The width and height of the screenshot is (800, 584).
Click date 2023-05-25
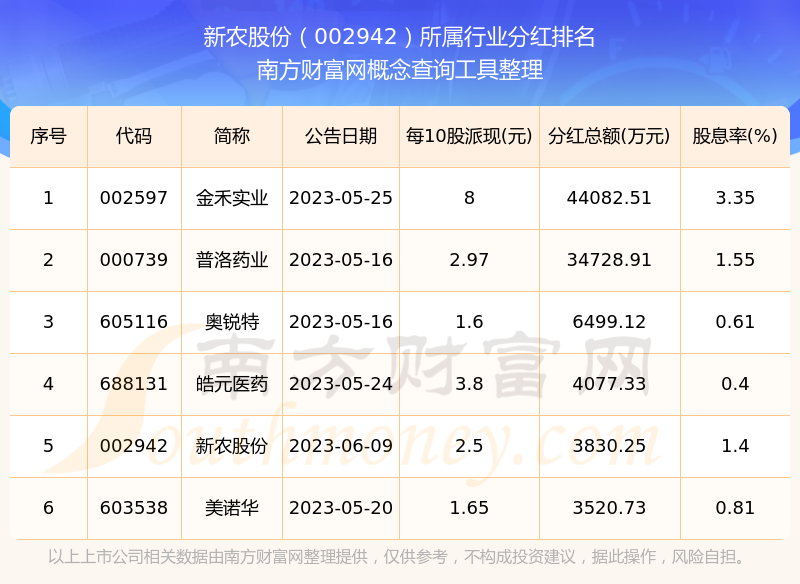[x=341, y=198]
